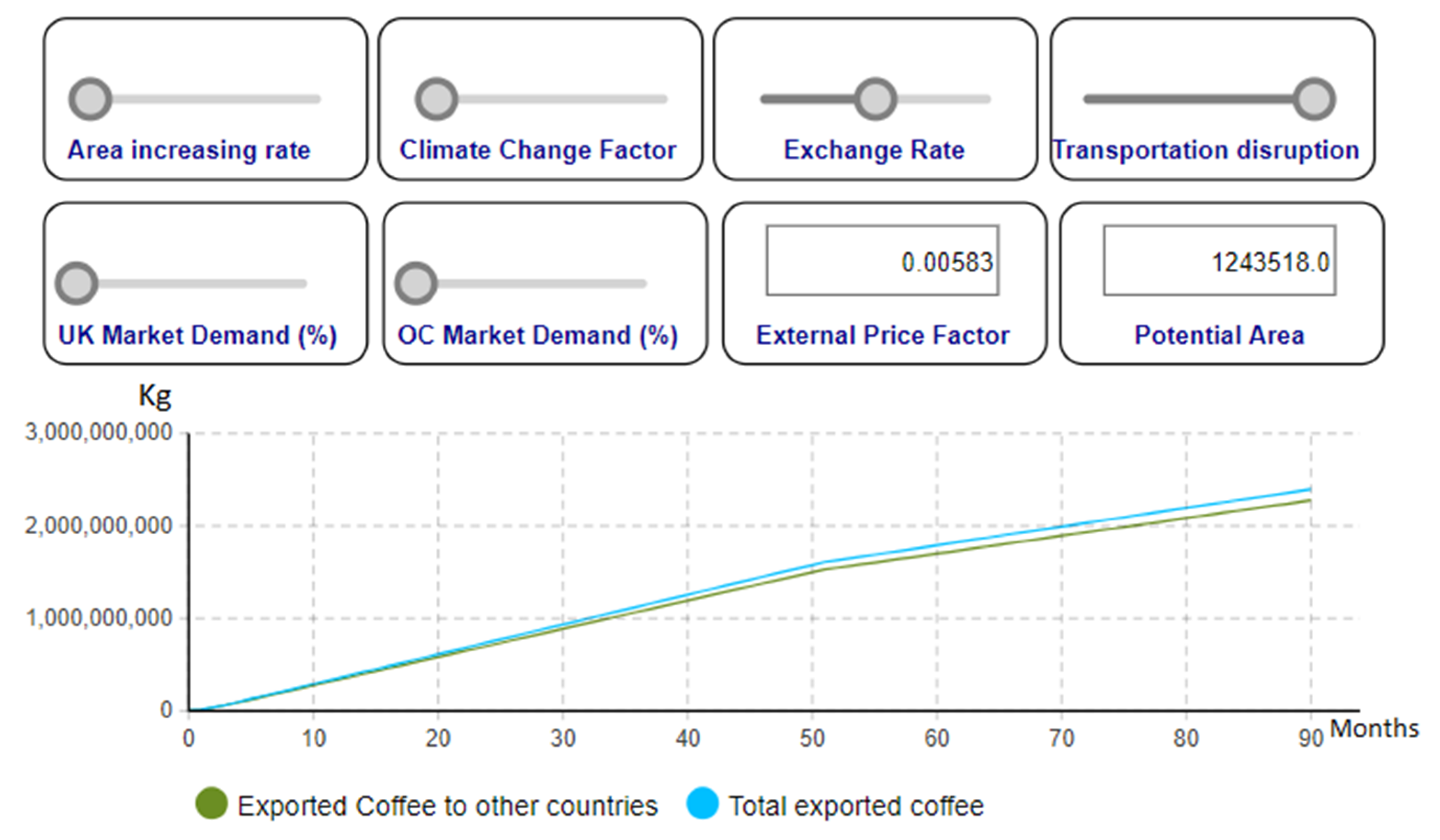Viewport: 1440px width, 840px height.
Task: Click the Total exported coffee legend label
Action: (x=856, y=806)
